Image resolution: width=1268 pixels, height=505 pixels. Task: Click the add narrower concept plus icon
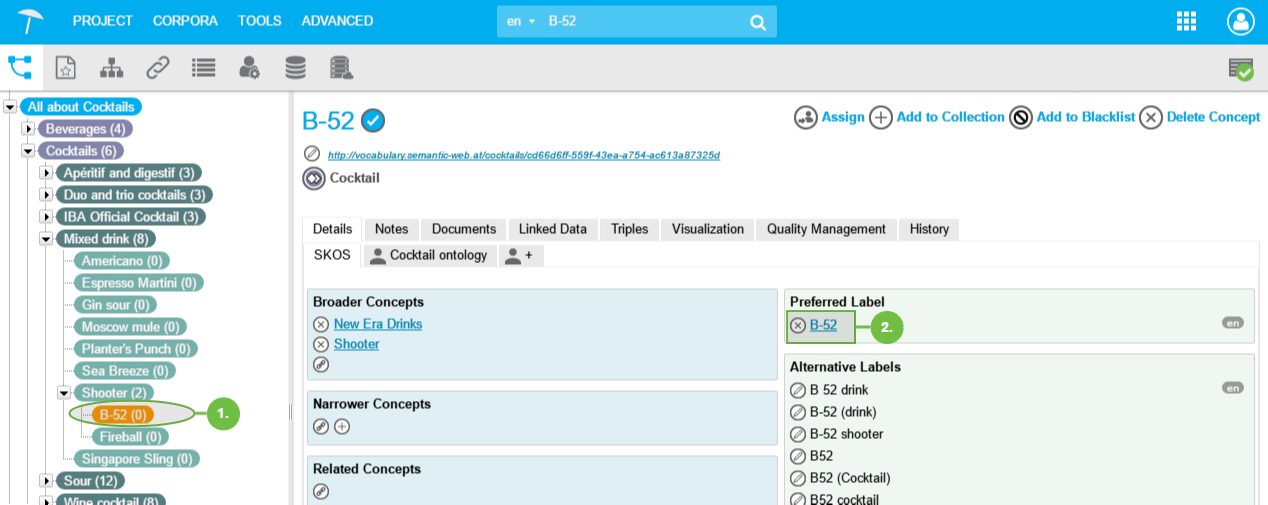(342, 426)
